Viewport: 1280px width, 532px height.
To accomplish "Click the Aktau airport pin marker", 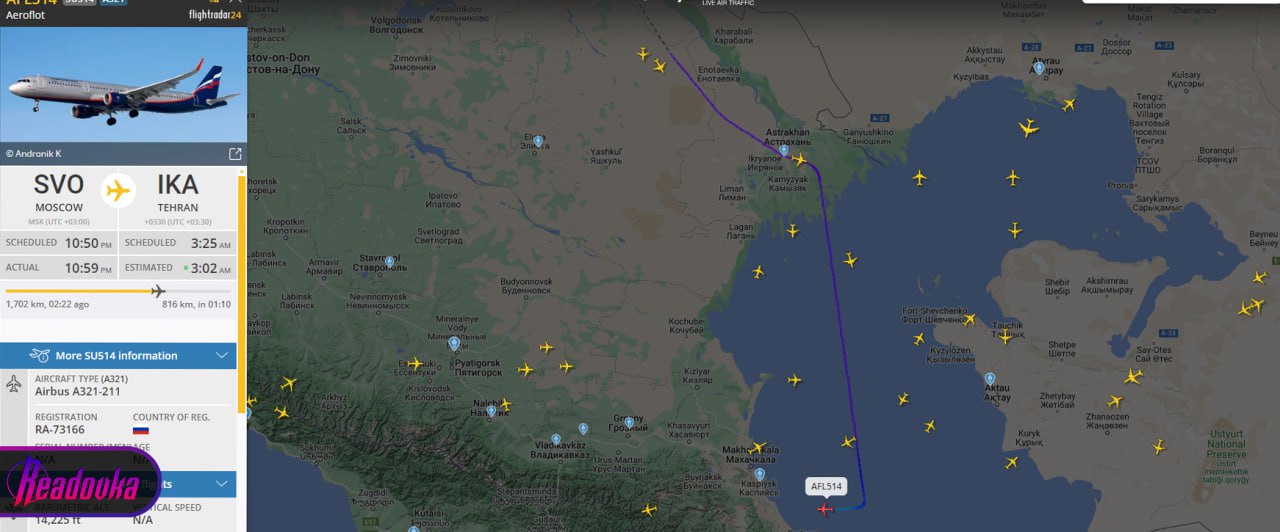I will point(990,379).
